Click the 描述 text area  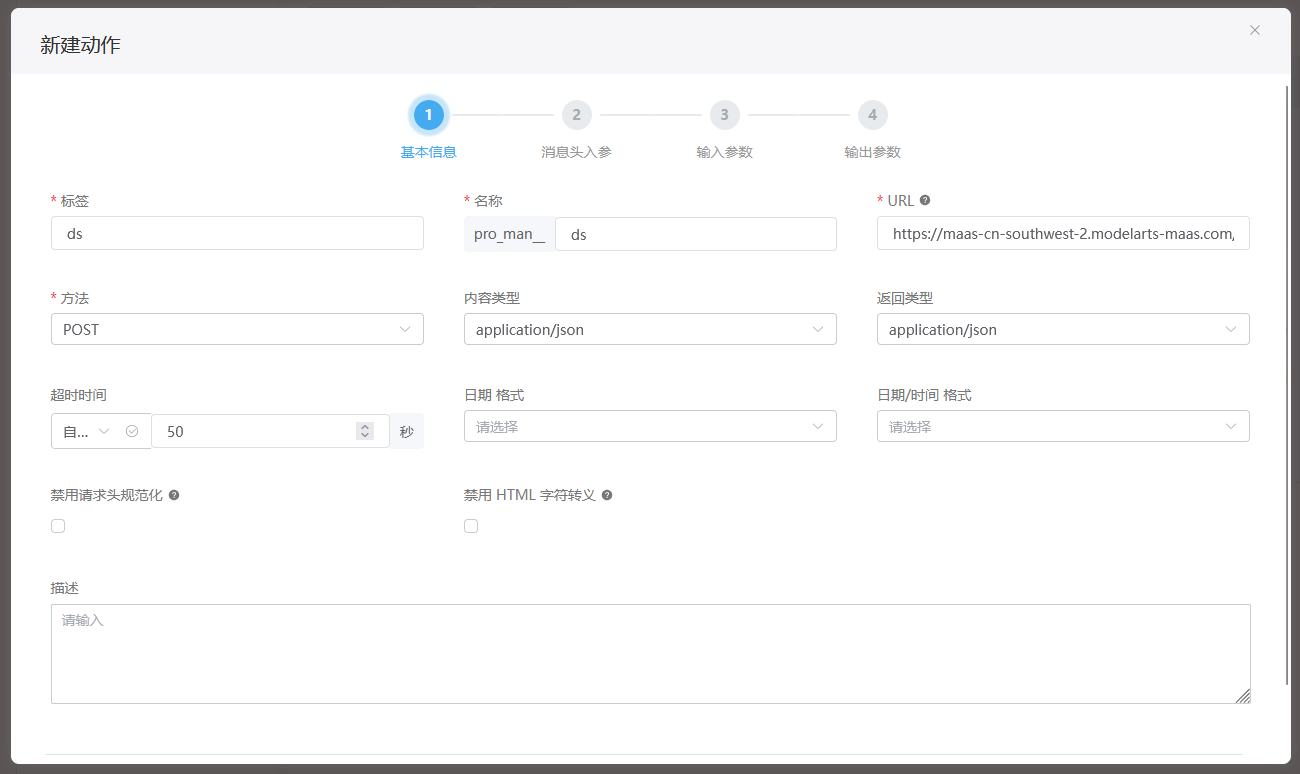click(650, 654)
